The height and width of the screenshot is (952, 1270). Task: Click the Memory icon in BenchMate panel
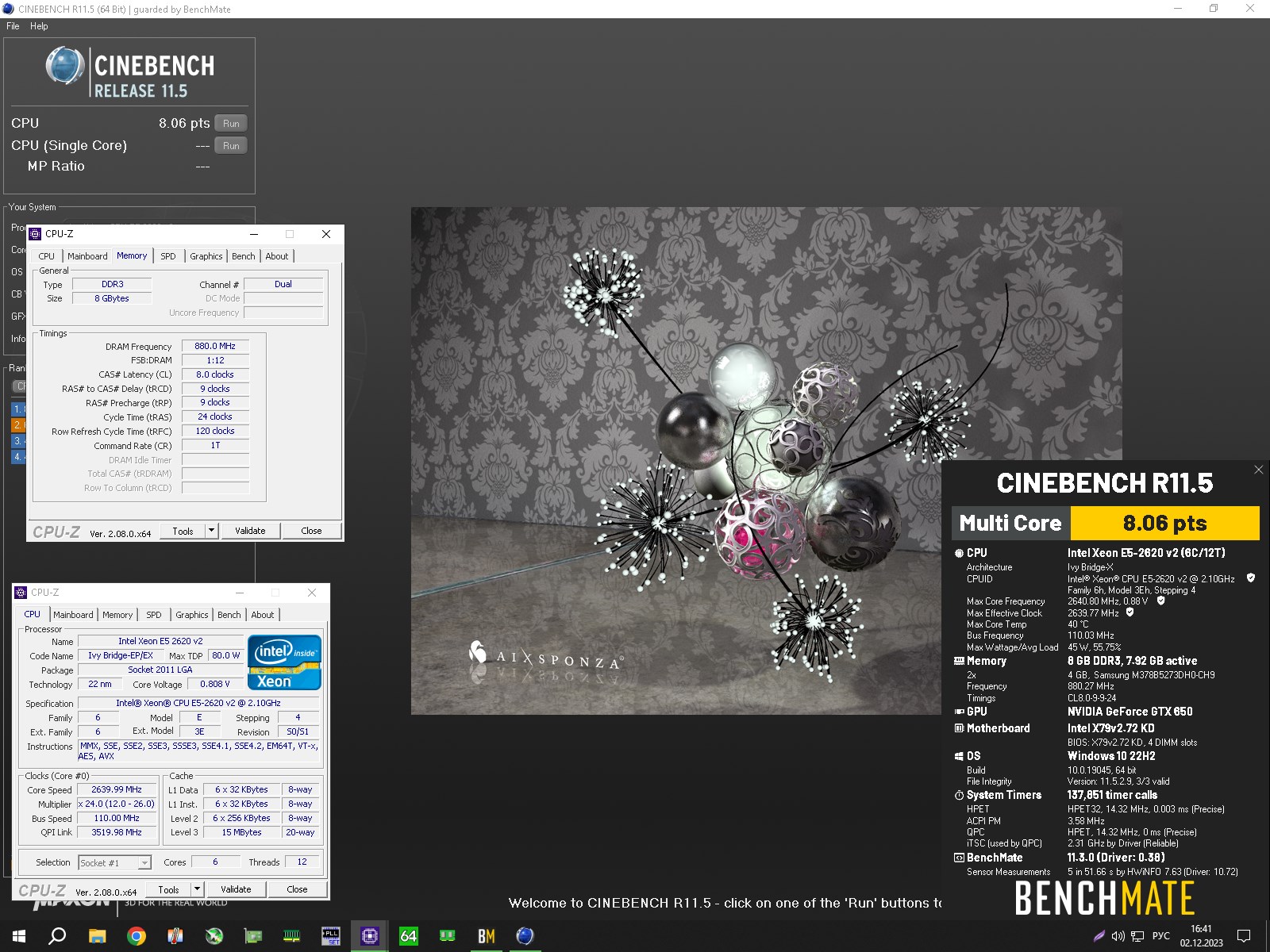(x=959, y=661)
